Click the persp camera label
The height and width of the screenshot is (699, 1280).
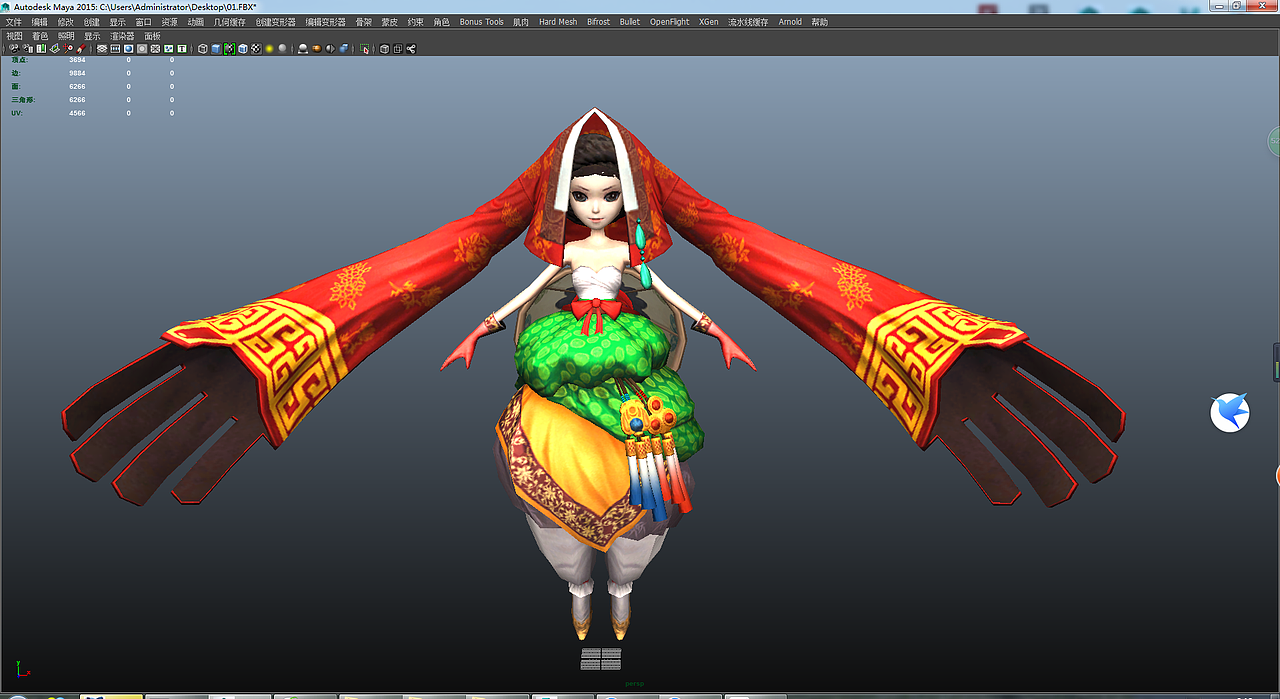[635, 684]
